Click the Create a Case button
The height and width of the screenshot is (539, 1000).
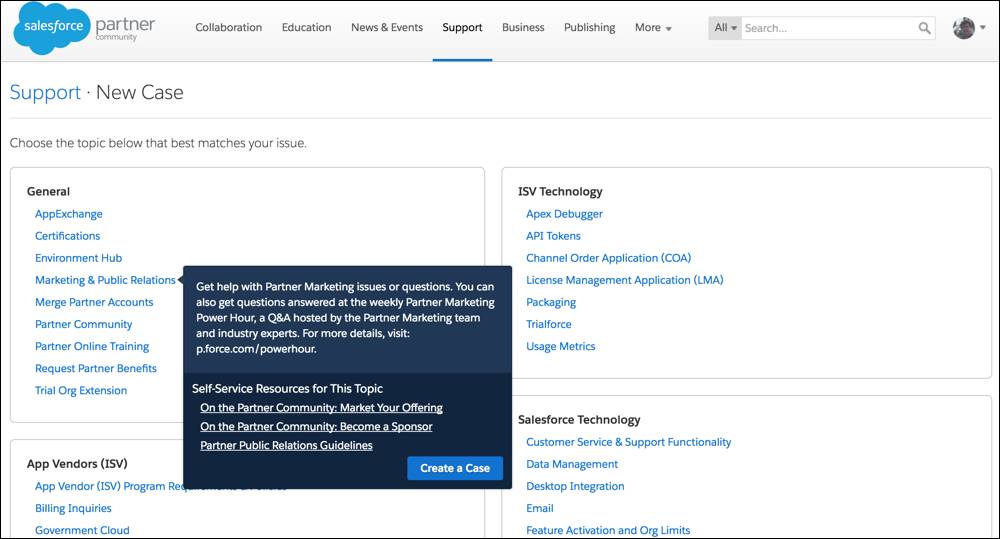coord(455,468)
